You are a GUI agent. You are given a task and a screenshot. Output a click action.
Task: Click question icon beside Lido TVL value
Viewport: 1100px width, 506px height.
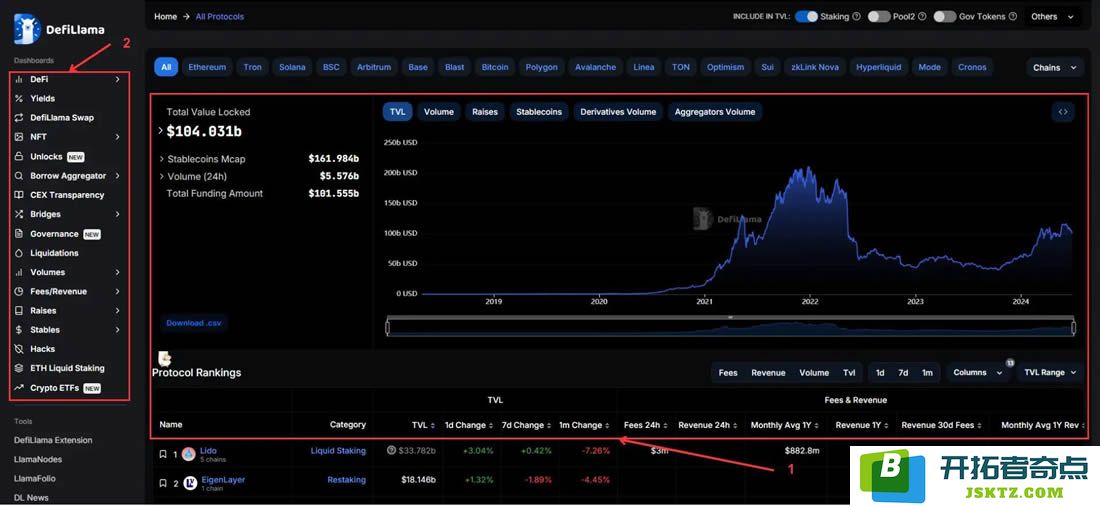click(x=391, y=451)
